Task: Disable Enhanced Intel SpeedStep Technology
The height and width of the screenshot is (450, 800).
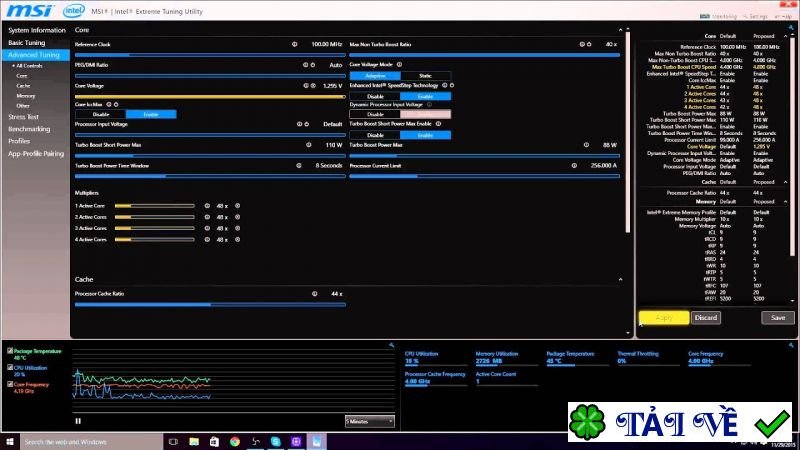Action: (x=375, y=96)
